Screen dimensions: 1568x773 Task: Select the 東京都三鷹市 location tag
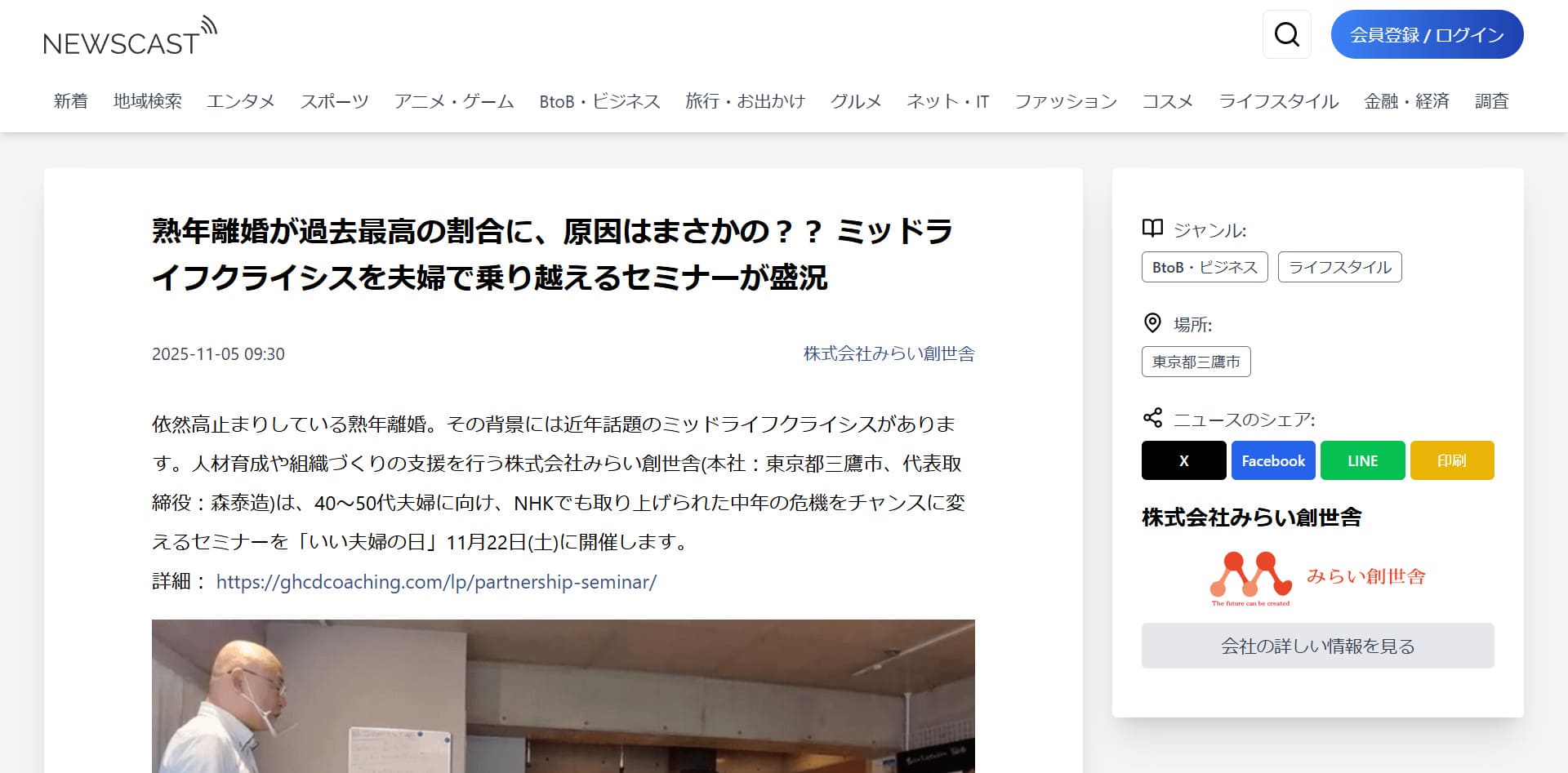click(1196, 362)
